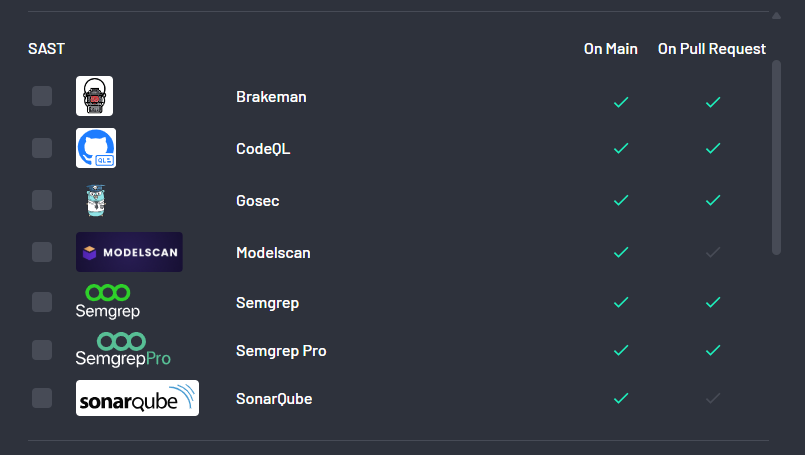This screenshot has width=805, height=455.
Task: Click the Gosec gopher mascot icon
Action: click(96, 200)
